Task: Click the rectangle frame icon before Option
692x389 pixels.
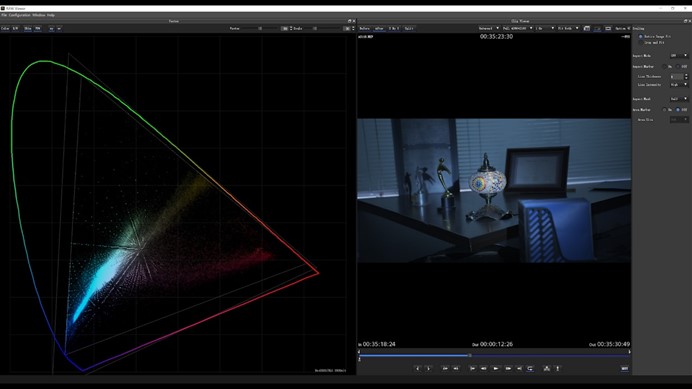Action: click(x=608, y=28)
